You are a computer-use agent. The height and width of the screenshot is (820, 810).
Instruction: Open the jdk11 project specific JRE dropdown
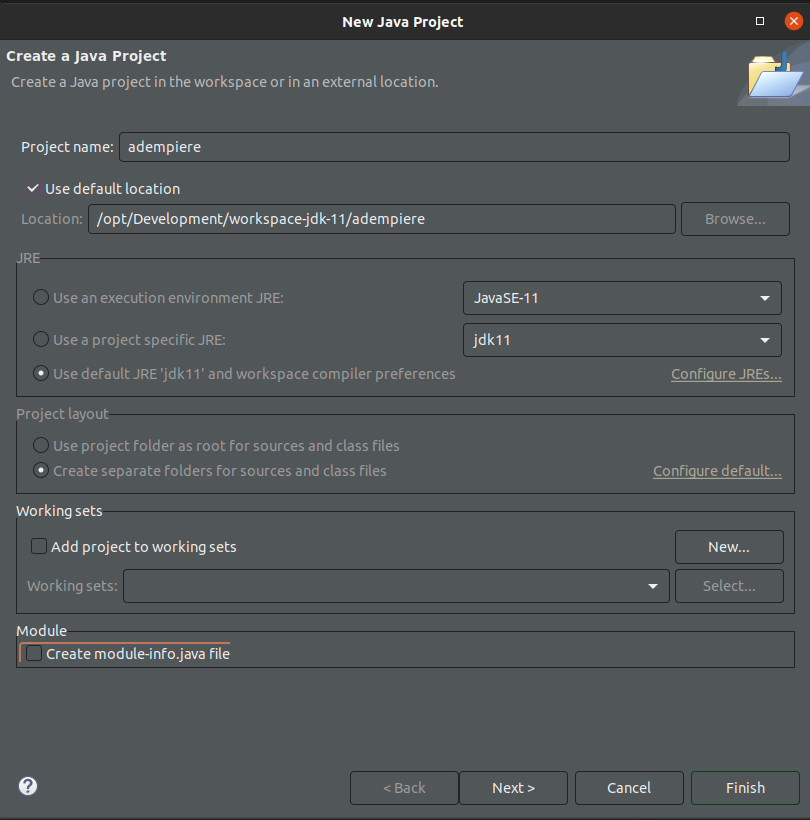tap(622, 340)
